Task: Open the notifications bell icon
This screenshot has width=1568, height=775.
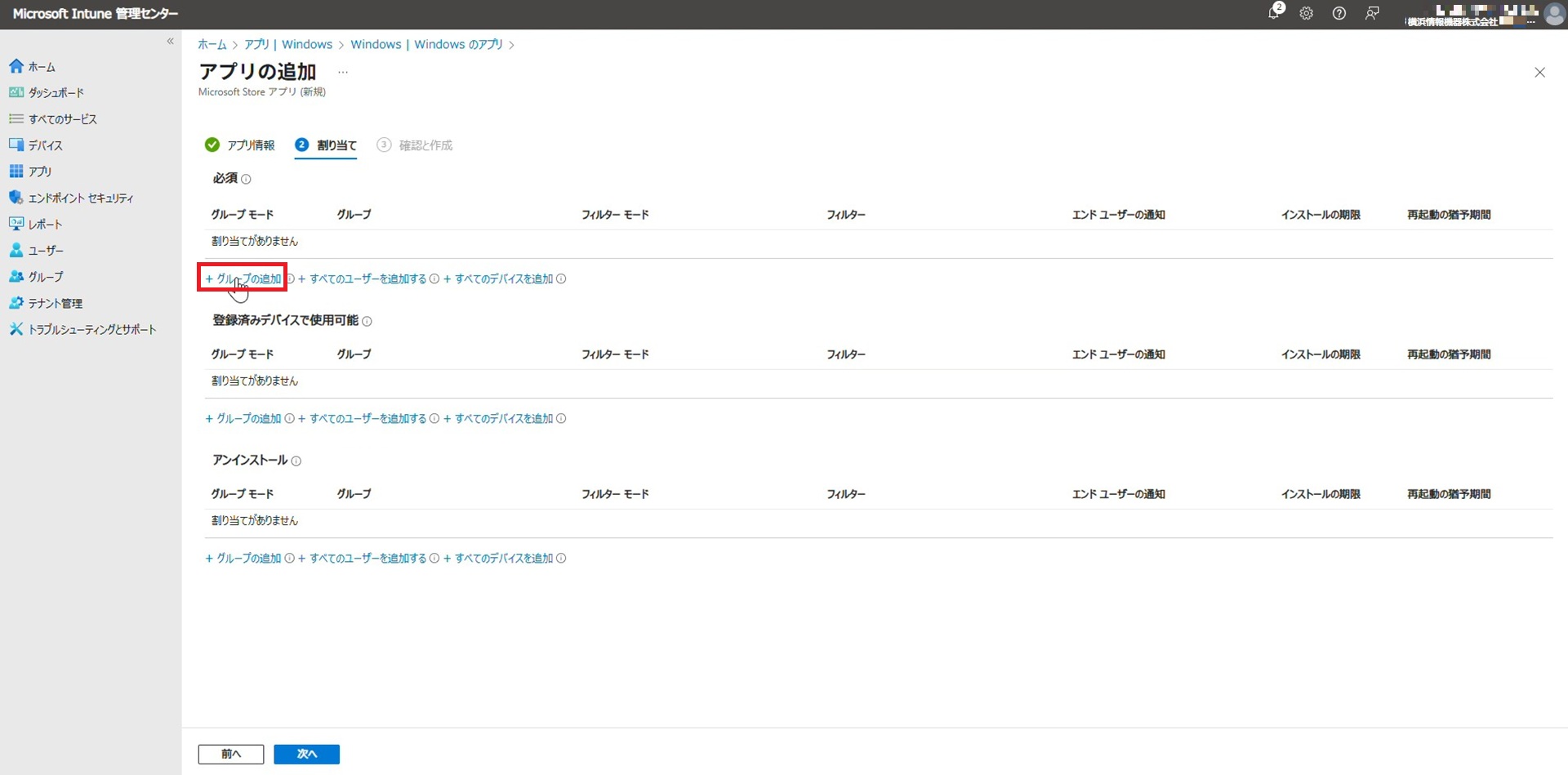Action: coord(1273,13)
